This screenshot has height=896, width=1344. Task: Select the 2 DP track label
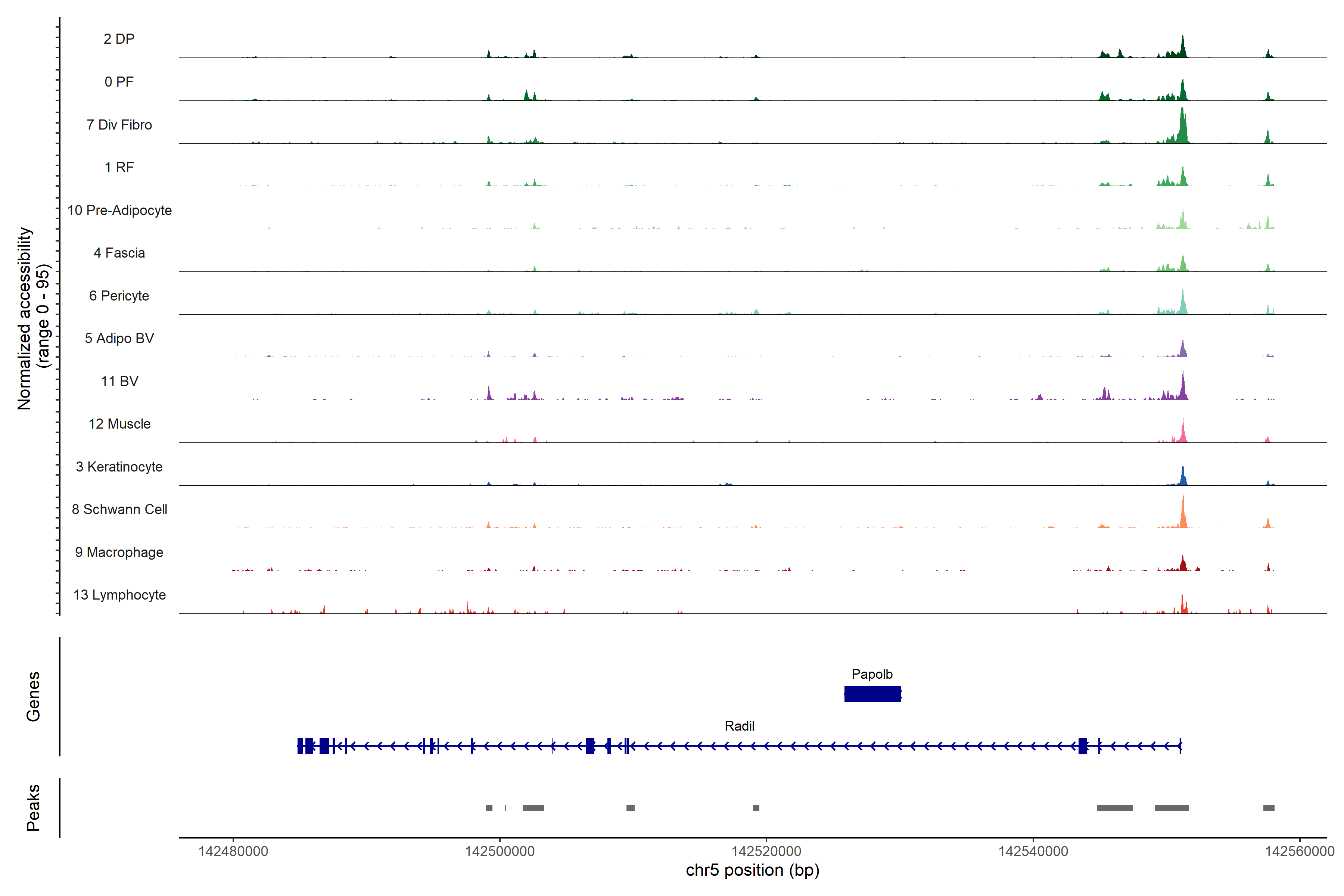(x=119, y=39)
